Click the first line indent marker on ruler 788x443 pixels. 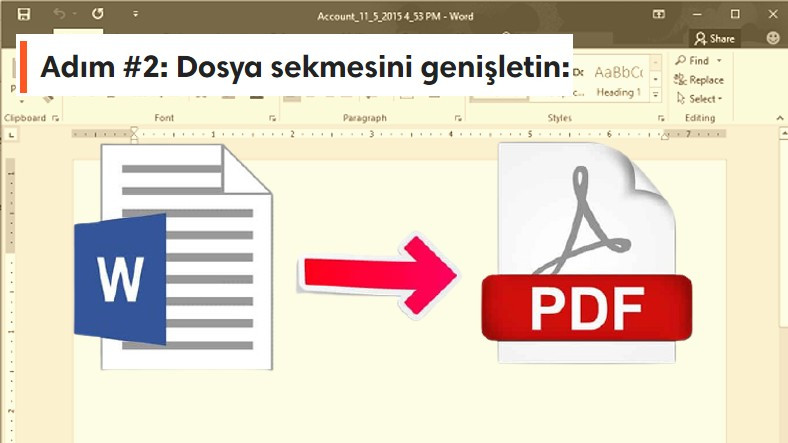[135, 129]
